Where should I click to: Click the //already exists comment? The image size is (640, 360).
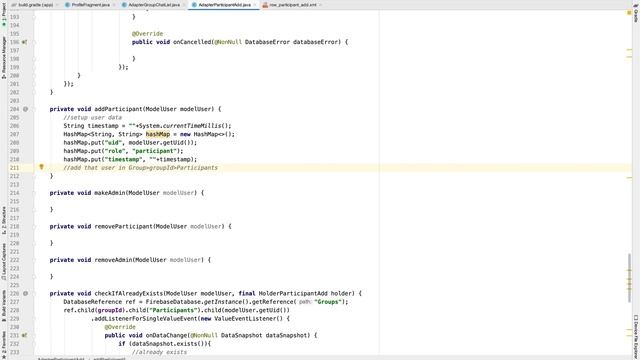click(159, 352)
